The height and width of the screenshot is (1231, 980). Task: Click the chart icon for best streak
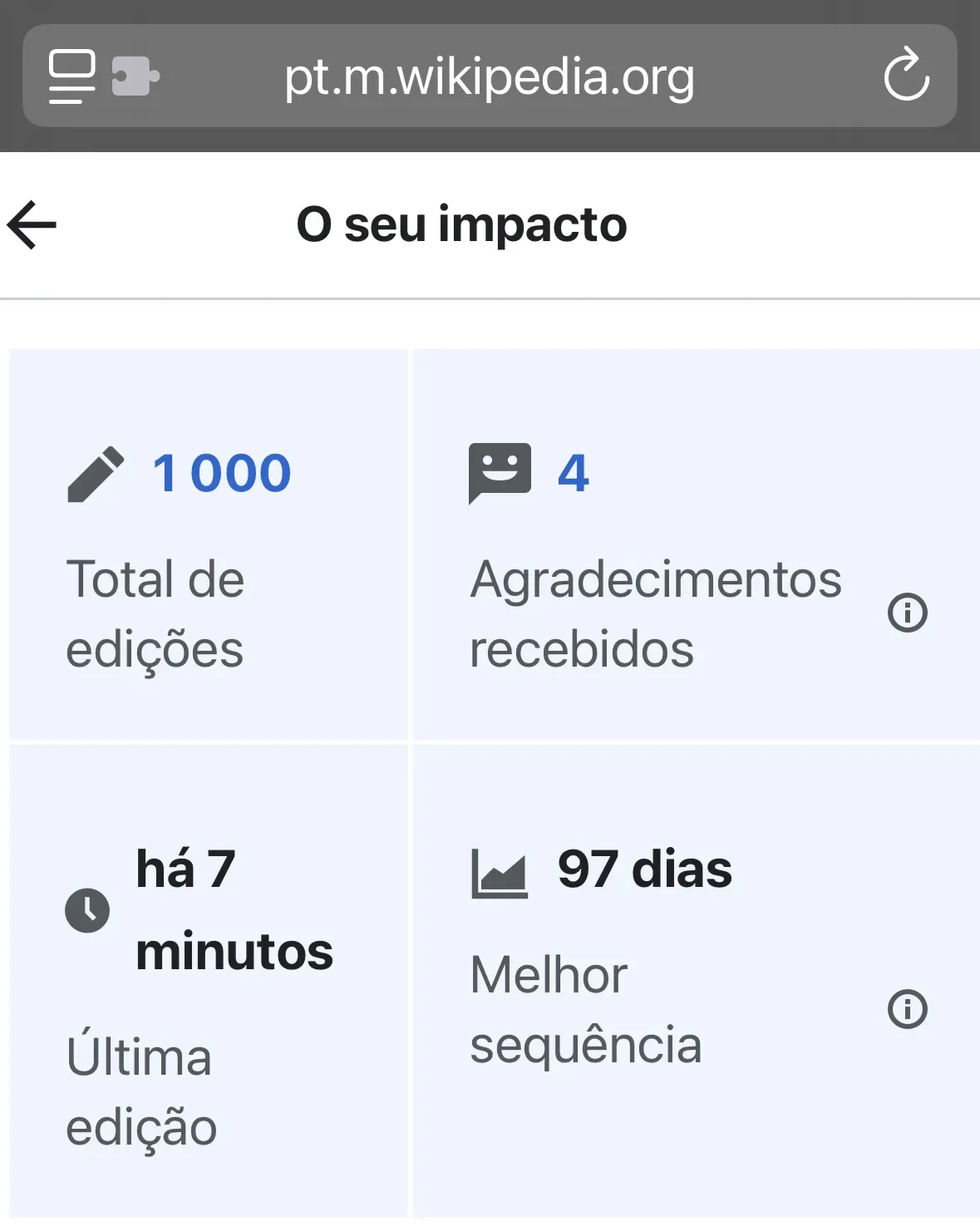pos(500,874)
